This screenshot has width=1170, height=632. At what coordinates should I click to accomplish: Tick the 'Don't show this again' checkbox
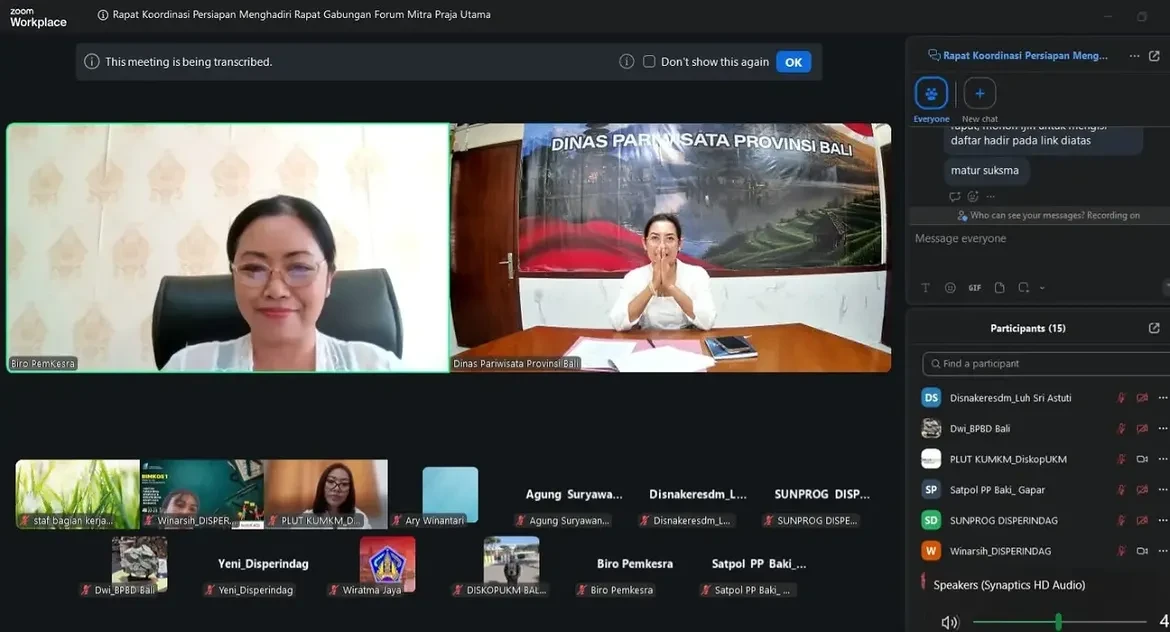click(x=649, y=62)
